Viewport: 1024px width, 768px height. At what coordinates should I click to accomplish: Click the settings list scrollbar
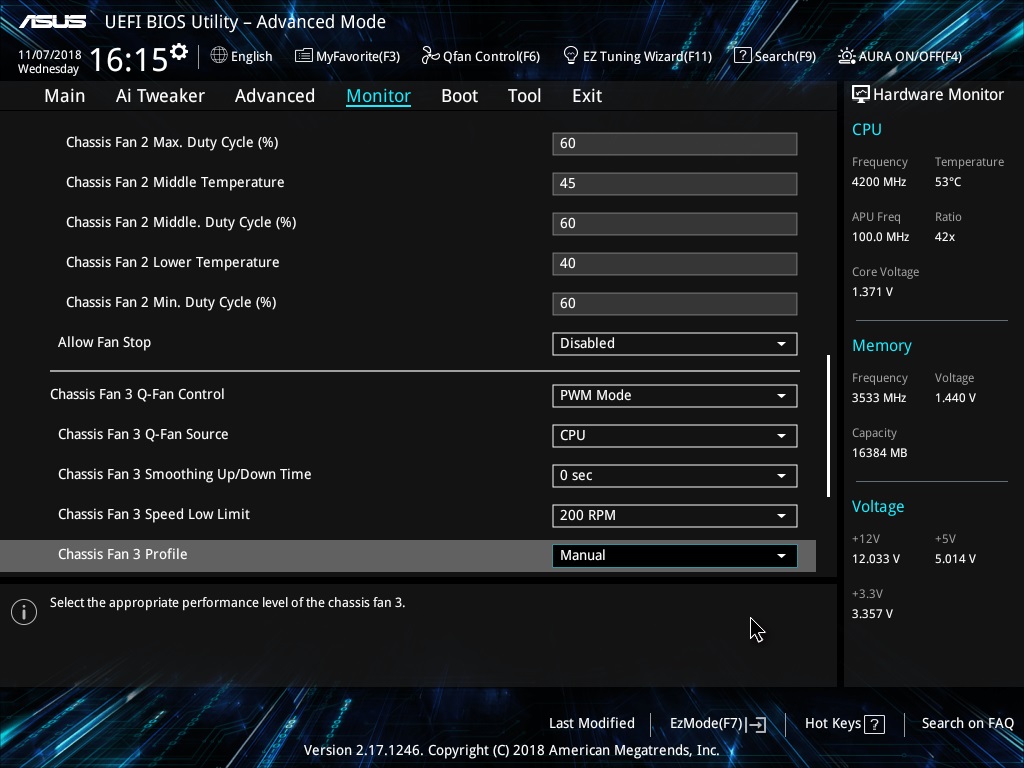click(828, 426)
